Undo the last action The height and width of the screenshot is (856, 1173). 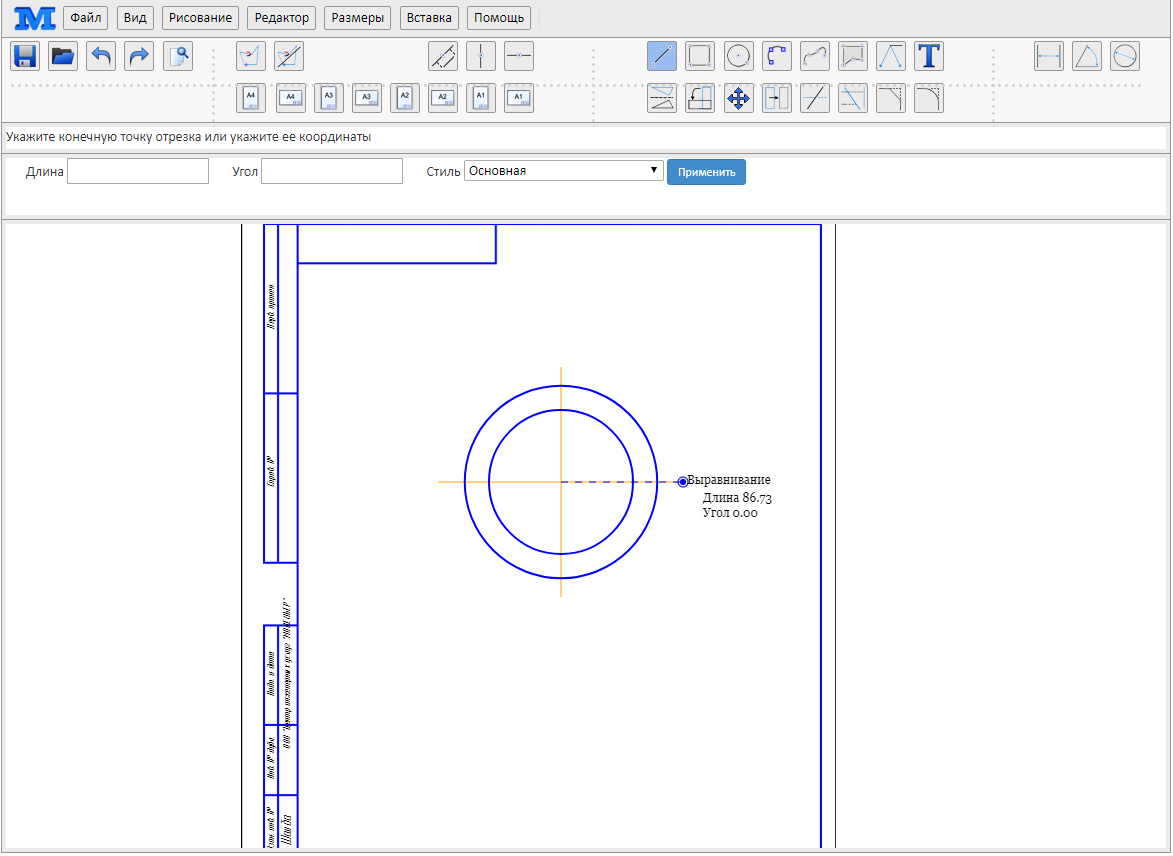(x=101, y=56)
